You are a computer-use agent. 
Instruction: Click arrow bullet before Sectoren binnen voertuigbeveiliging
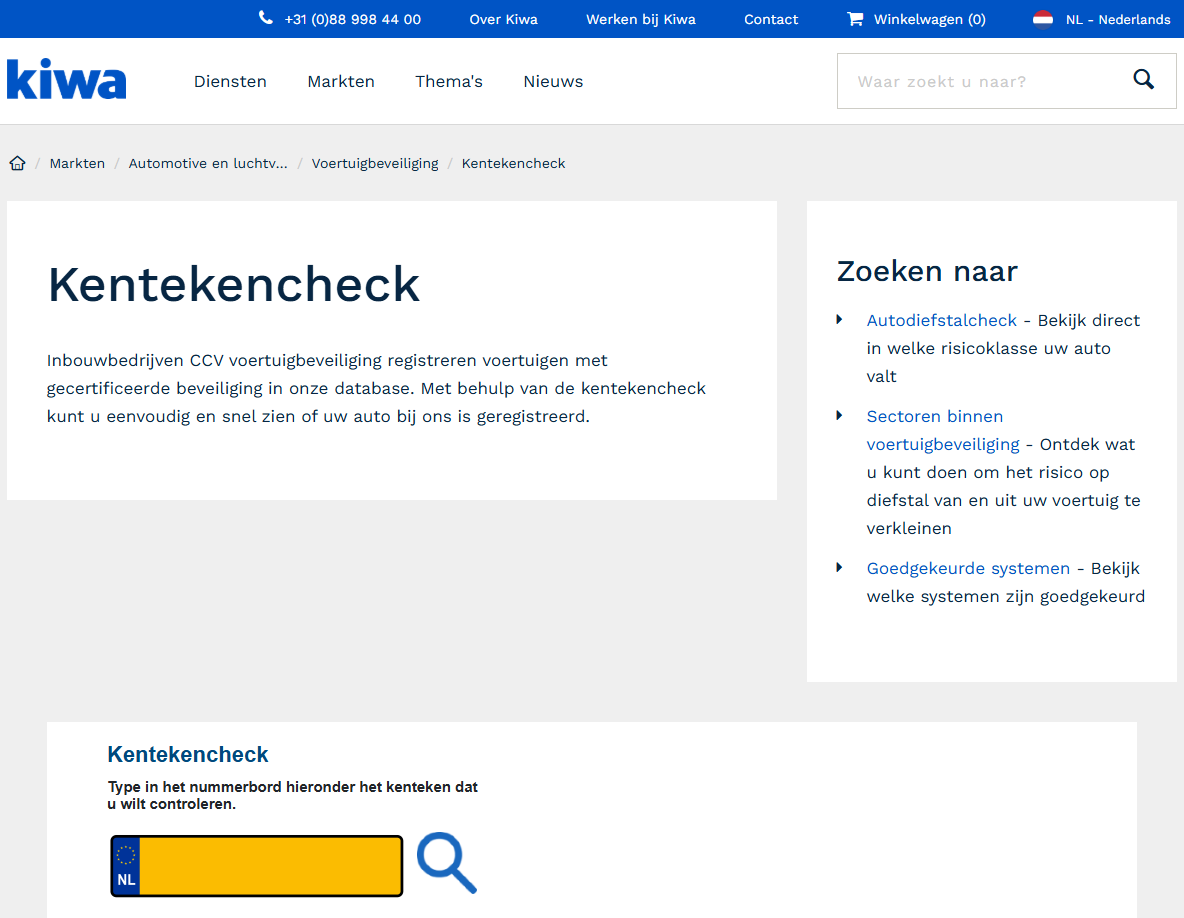tap(839, 415)
